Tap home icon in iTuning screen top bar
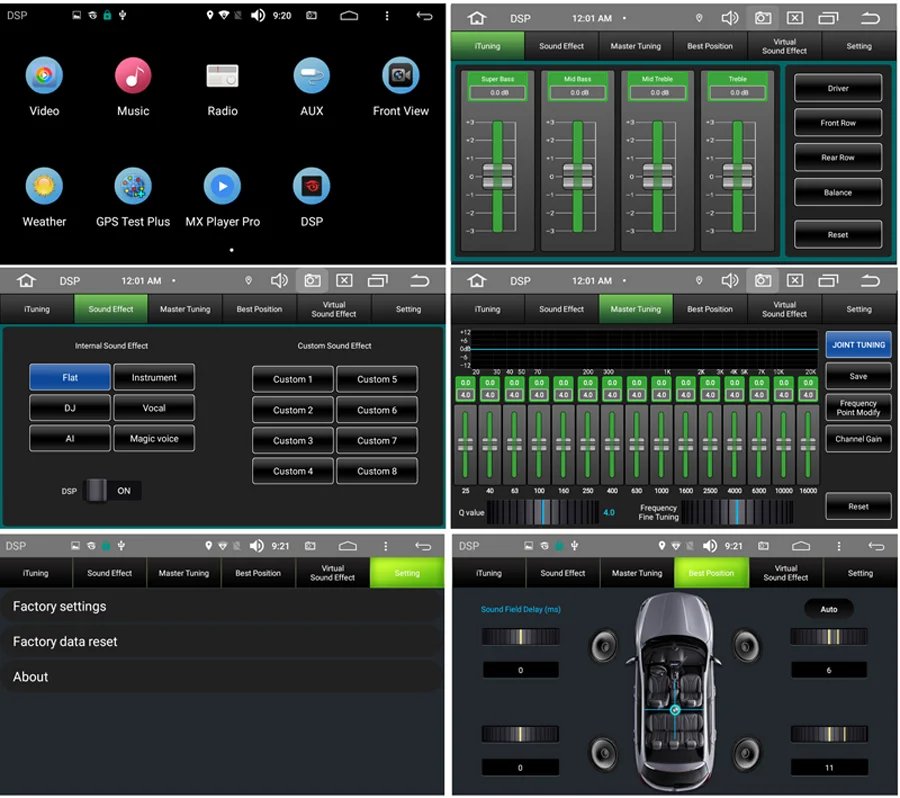The image size is (900, 798). [x=476, y=18]
